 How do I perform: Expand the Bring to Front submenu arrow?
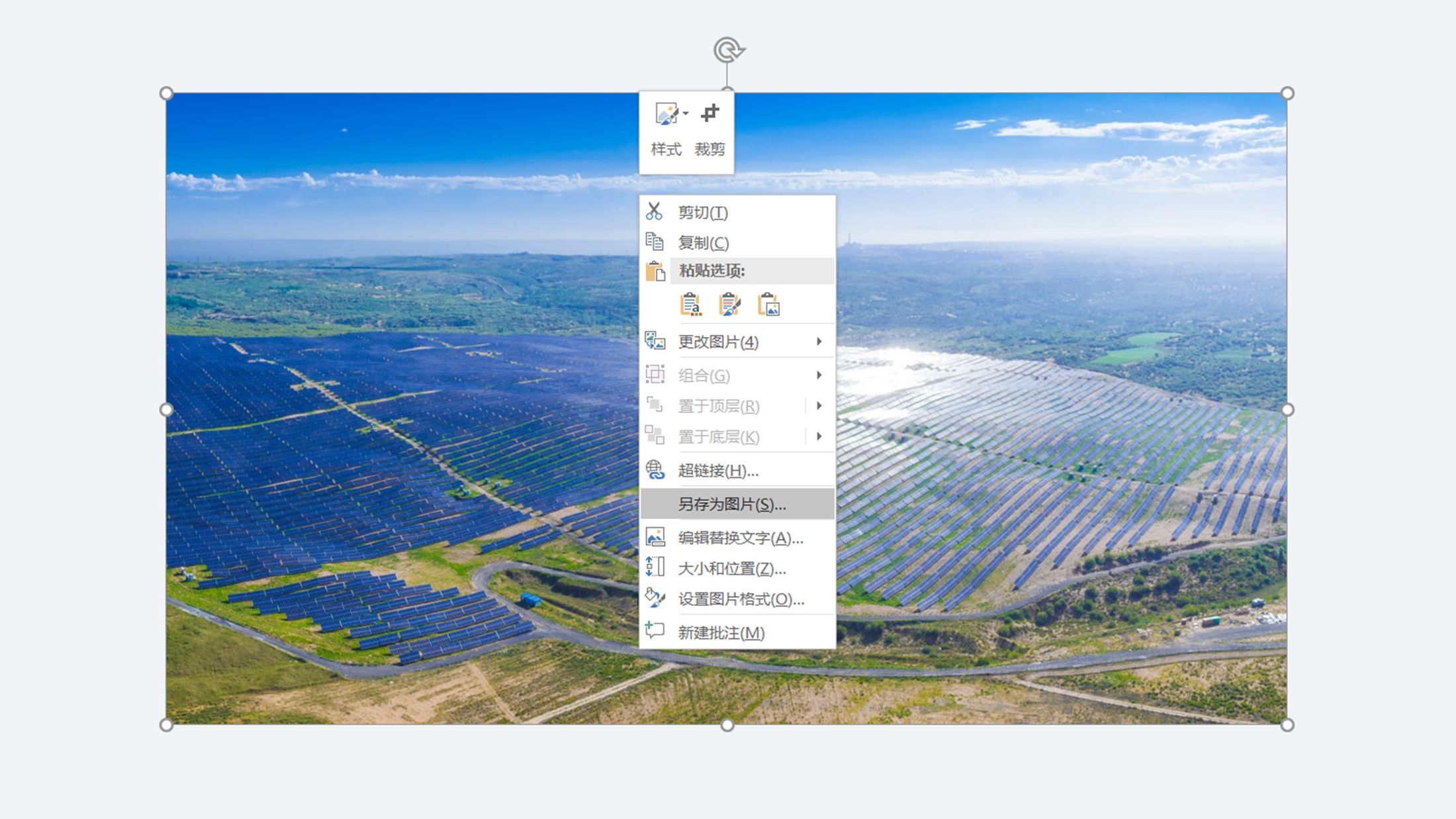click(819, 406)
